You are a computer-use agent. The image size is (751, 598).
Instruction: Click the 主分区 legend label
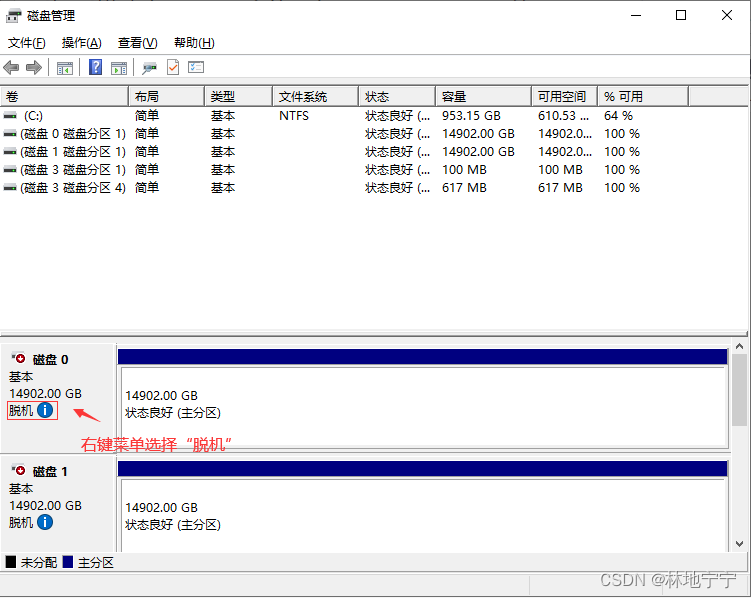pyautogui.click(x=96, y=563)
